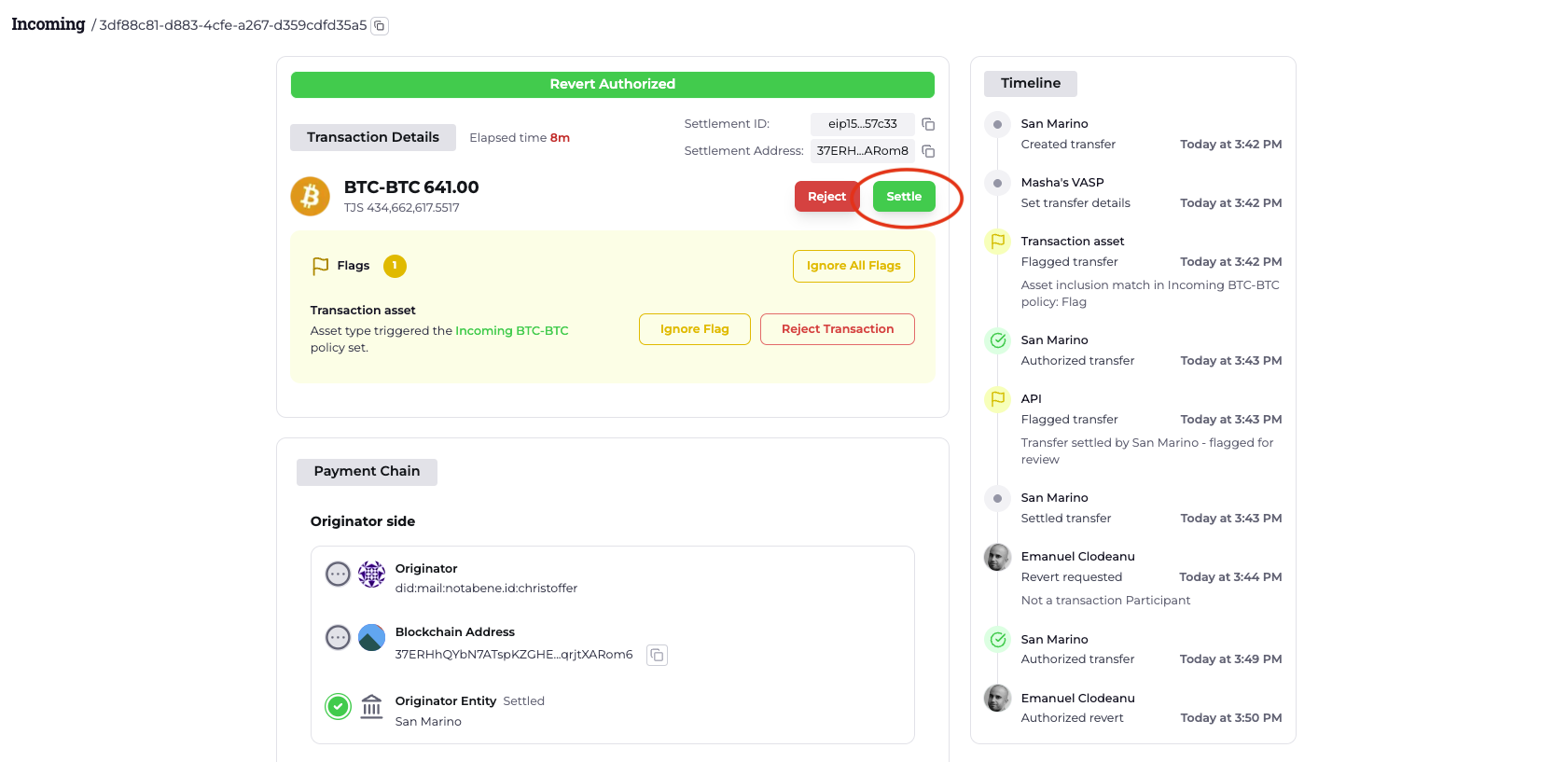Click the Reject Transaction outlined button
Viewport: 1568px width, 762px height.
tap(838, 329)
